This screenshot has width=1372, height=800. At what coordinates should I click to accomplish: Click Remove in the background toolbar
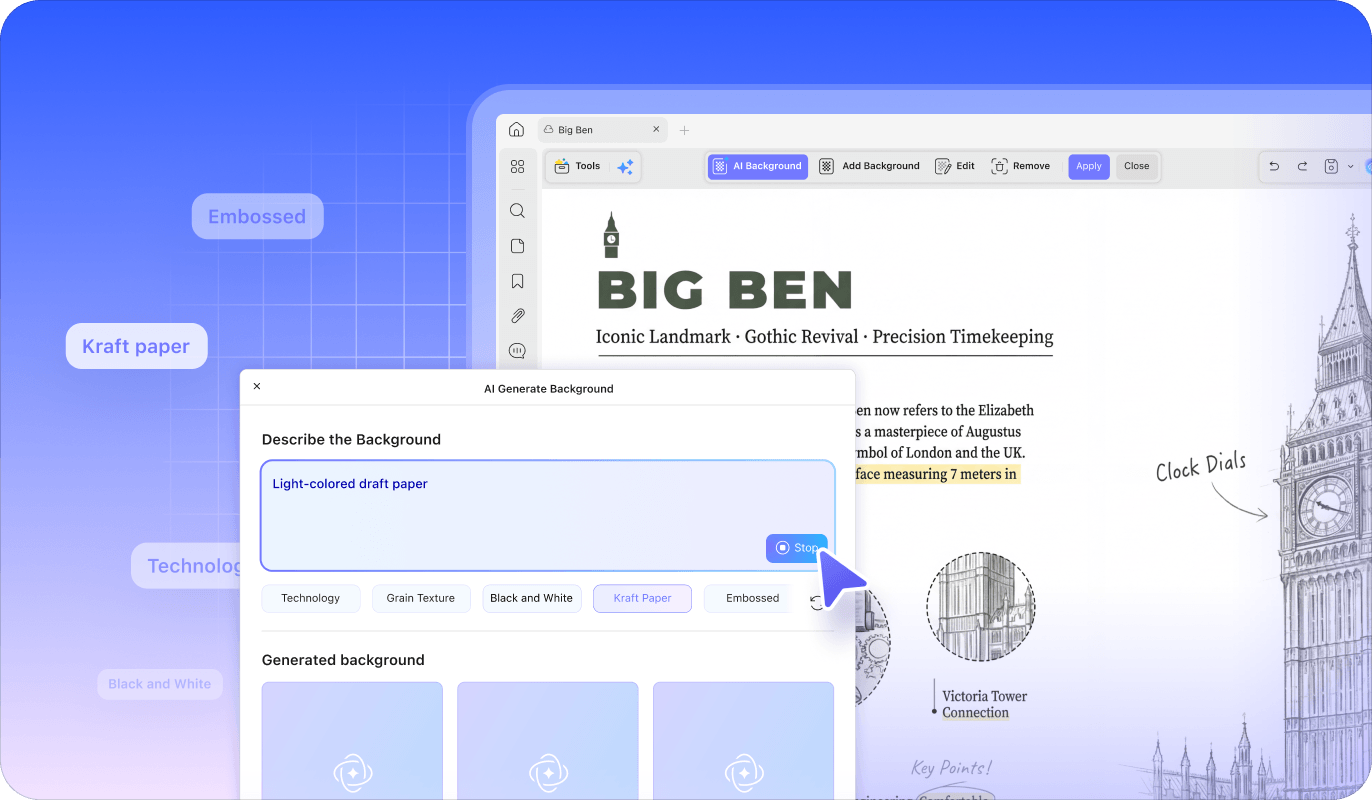1020,167
